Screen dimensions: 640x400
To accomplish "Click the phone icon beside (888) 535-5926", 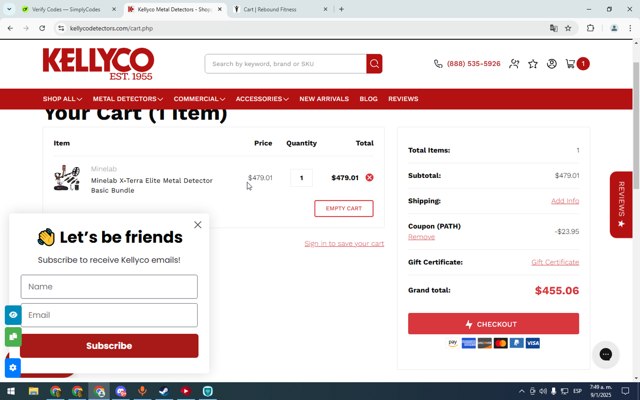I will (x=438, y=64).
